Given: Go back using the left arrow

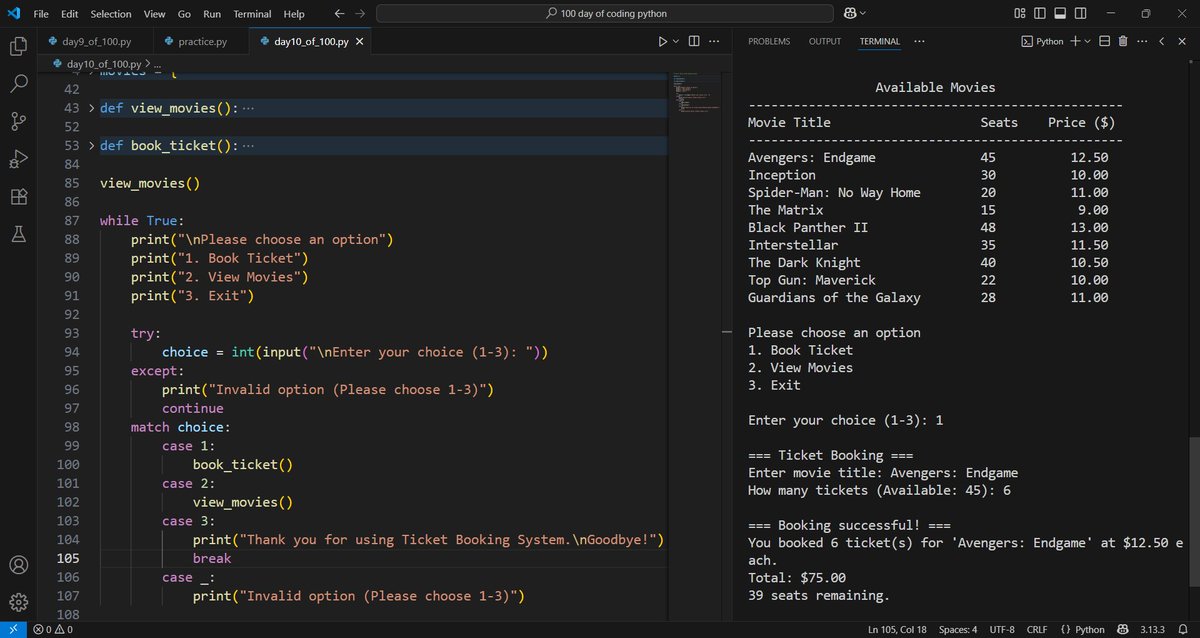Looking at the screenshot, I should coord(339,13).
